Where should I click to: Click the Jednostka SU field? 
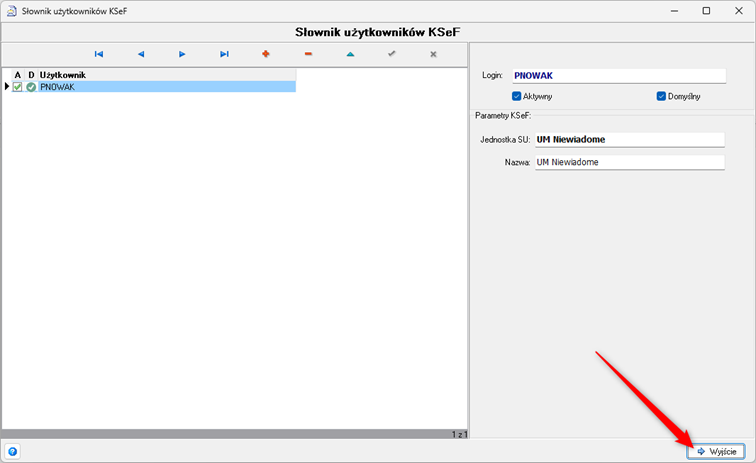click(628, 140)
